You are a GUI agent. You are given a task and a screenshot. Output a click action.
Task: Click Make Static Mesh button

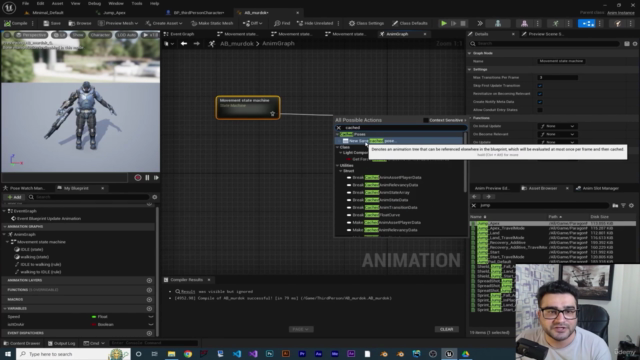[x=212, y=23]
